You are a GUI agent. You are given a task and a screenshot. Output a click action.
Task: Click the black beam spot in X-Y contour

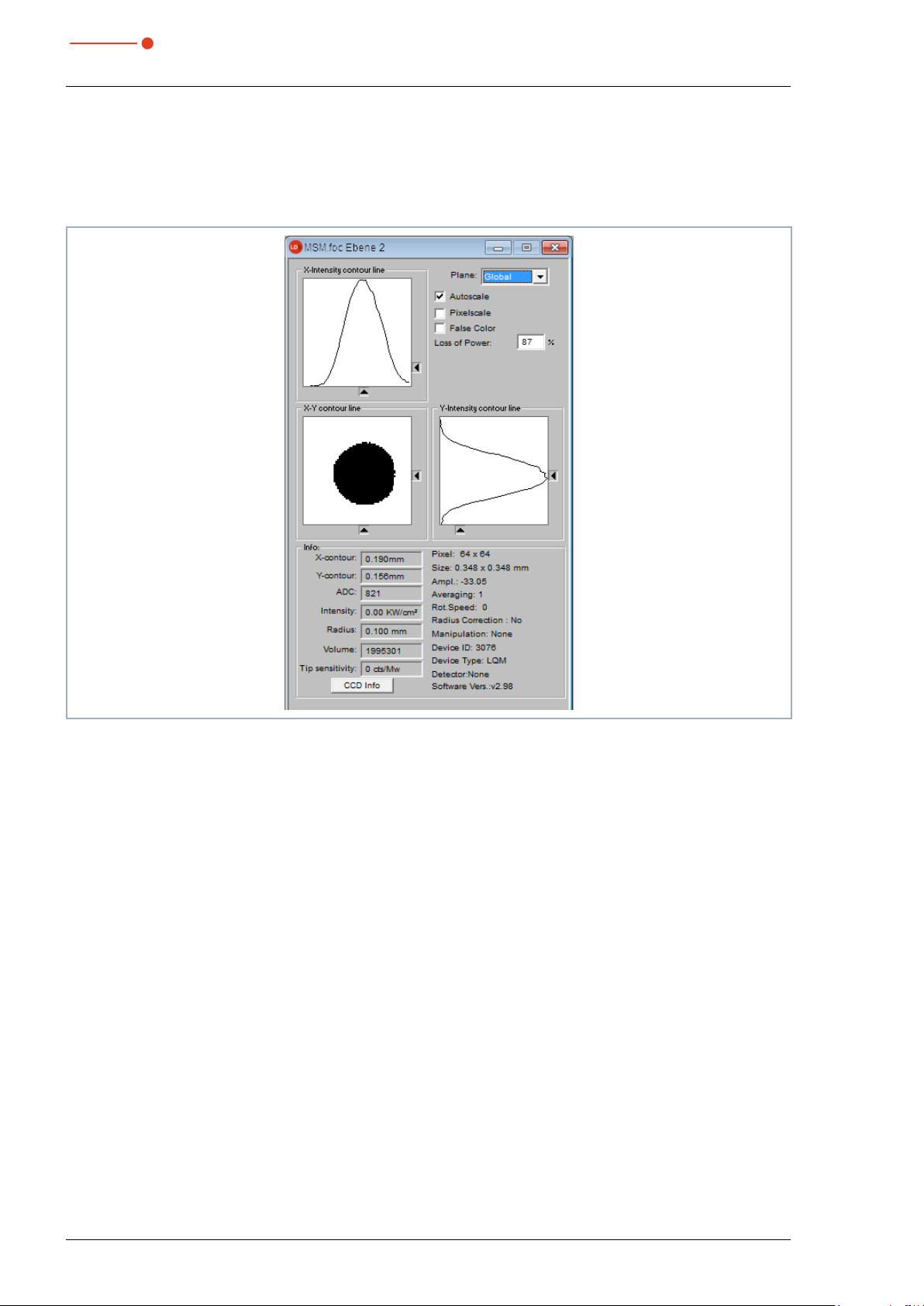click(364, 473)
